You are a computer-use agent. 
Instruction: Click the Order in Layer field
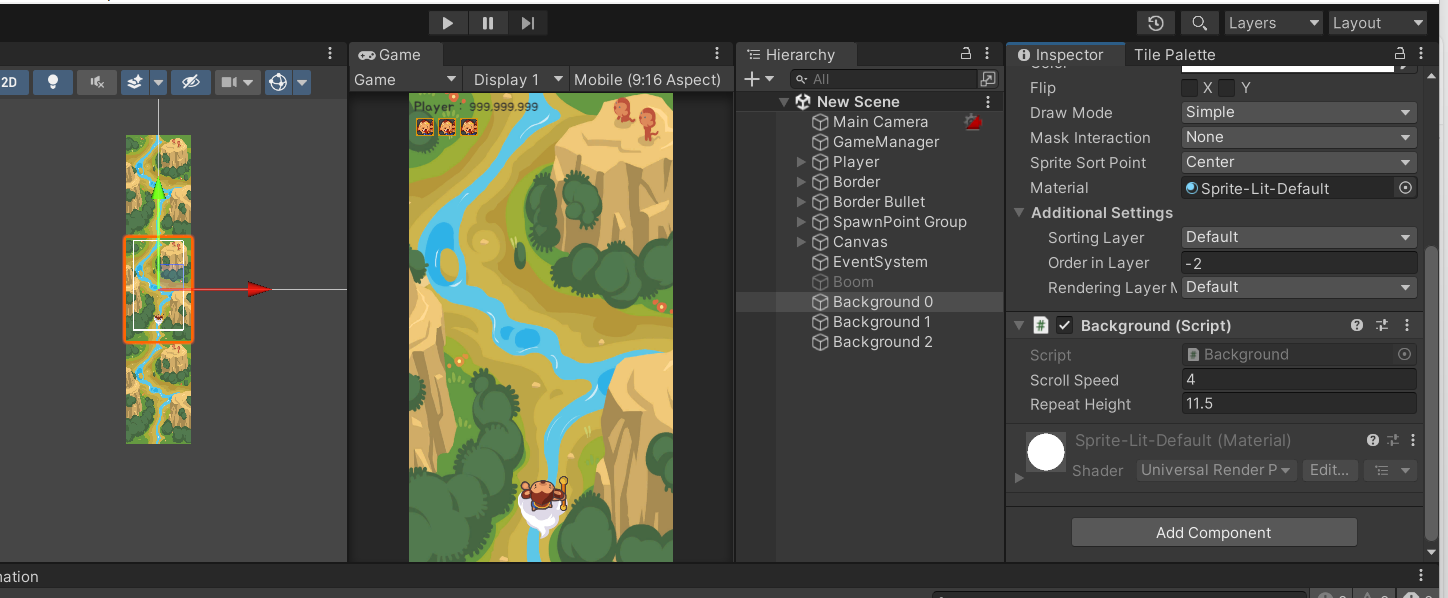pyautogui.click(x=1299, y=263)
